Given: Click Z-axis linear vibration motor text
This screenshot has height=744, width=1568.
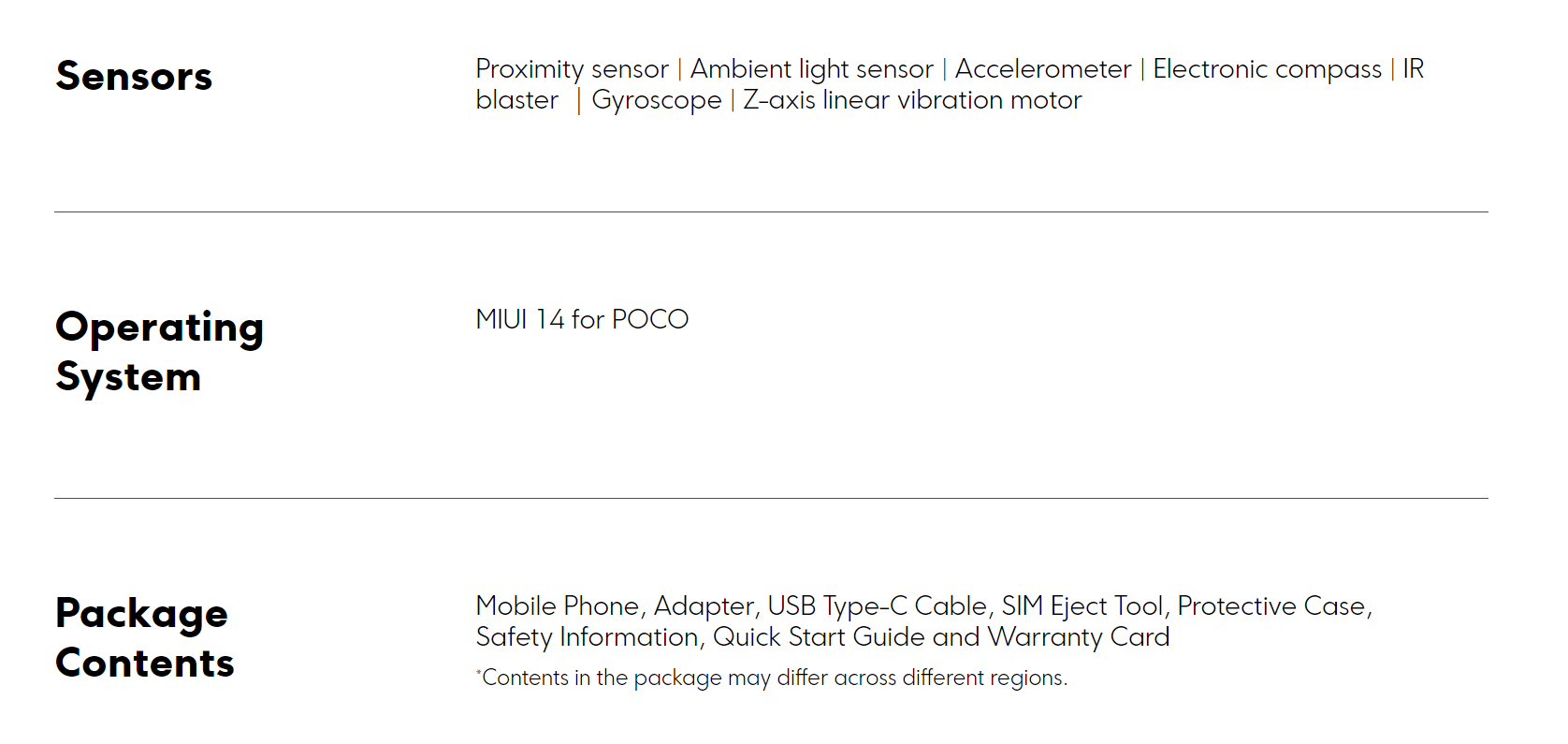Looking at the screenshot, I should (x=912, y=100).
